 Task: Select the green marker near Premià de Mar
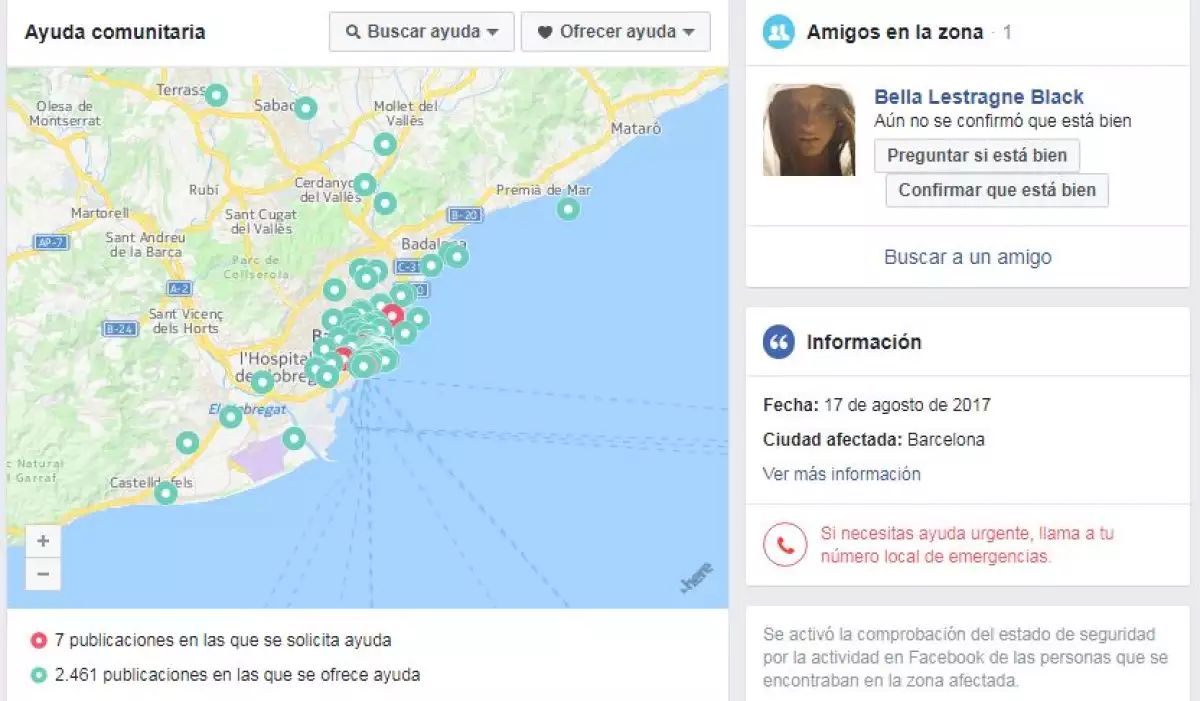[568, 209]
